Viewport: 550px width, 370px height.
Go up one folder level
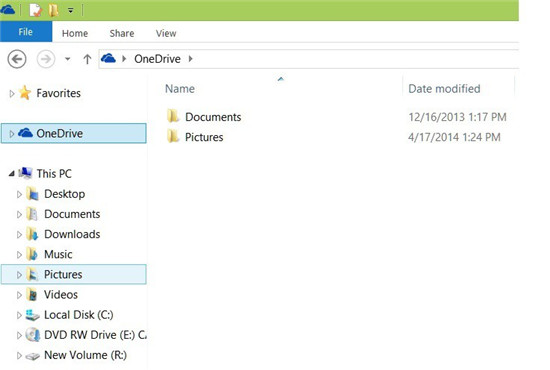pyautogui.click(x=87, y=59)
